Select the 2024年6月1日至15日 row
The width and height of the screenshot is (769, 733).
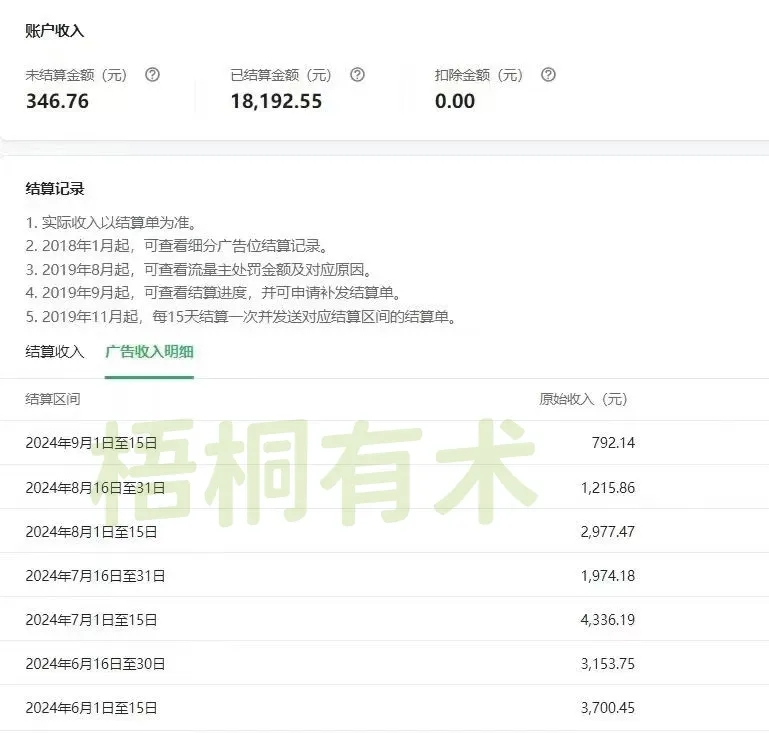91,708
